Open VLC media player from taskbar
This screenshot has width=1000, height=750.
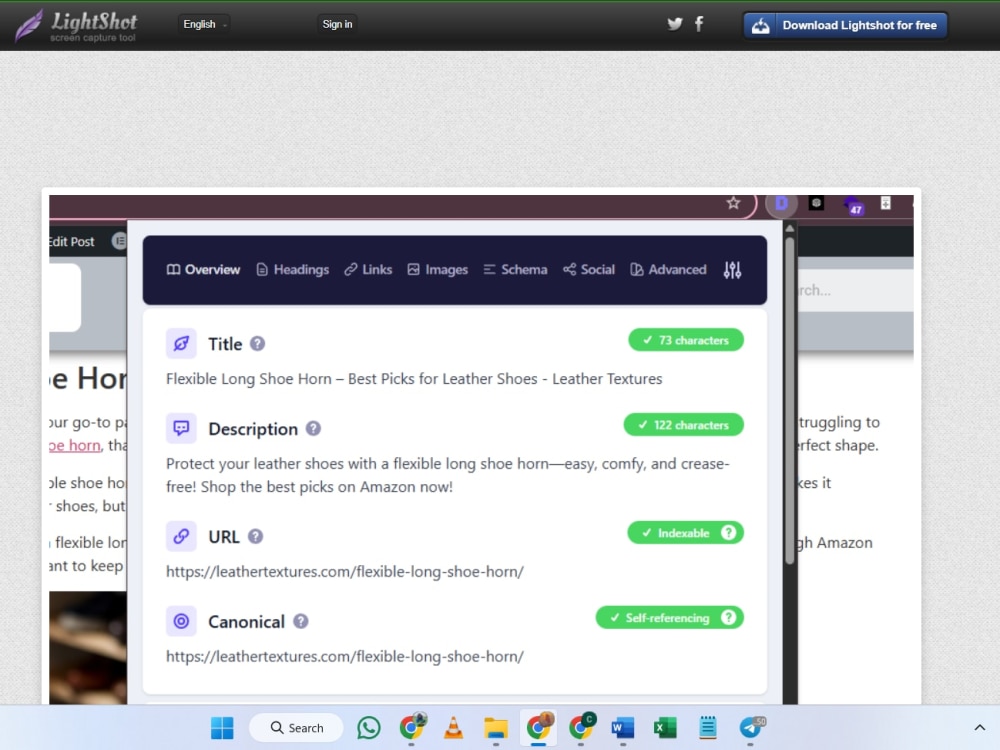[453, 728]
